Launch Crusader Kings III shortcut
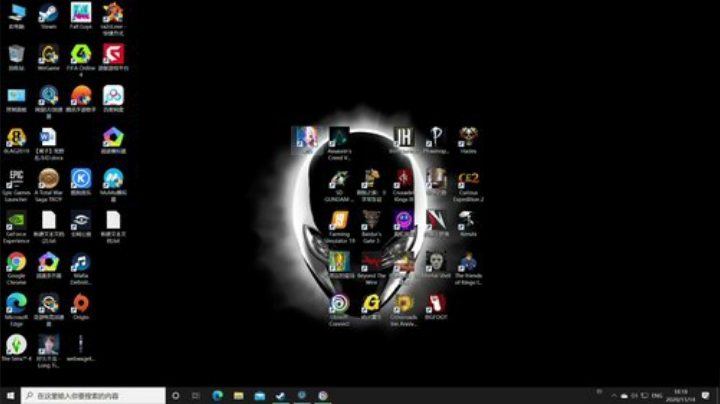720x404 pixels. pyautogui.click(x=404, y=185)
